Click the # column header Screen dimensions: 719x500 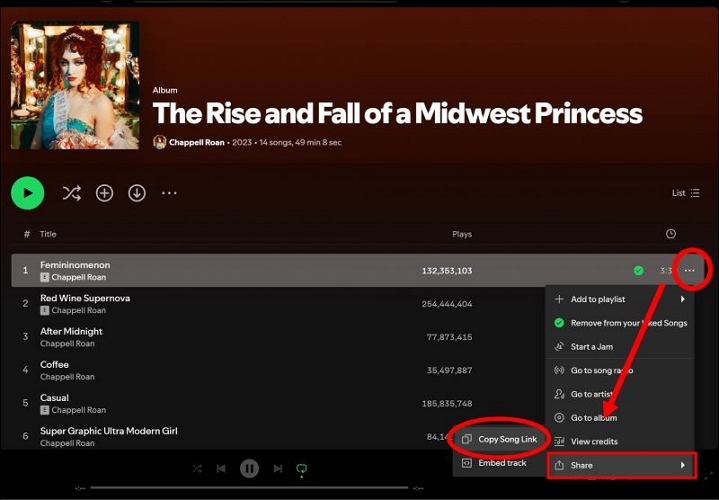click(x=27, y=234)
